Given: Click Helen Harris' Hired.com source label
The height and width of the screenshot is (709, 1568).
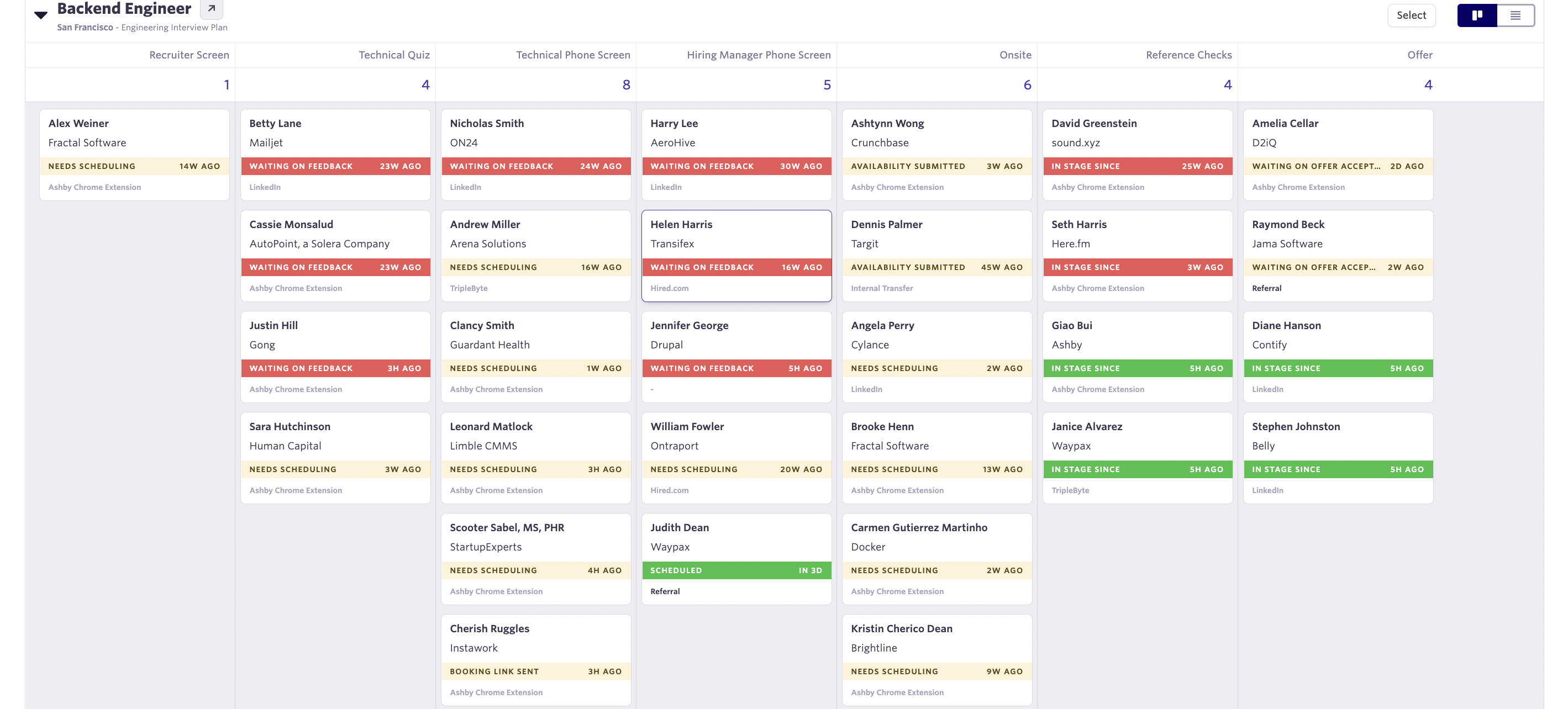Looking at the screenshot, I should pos(669,288).
